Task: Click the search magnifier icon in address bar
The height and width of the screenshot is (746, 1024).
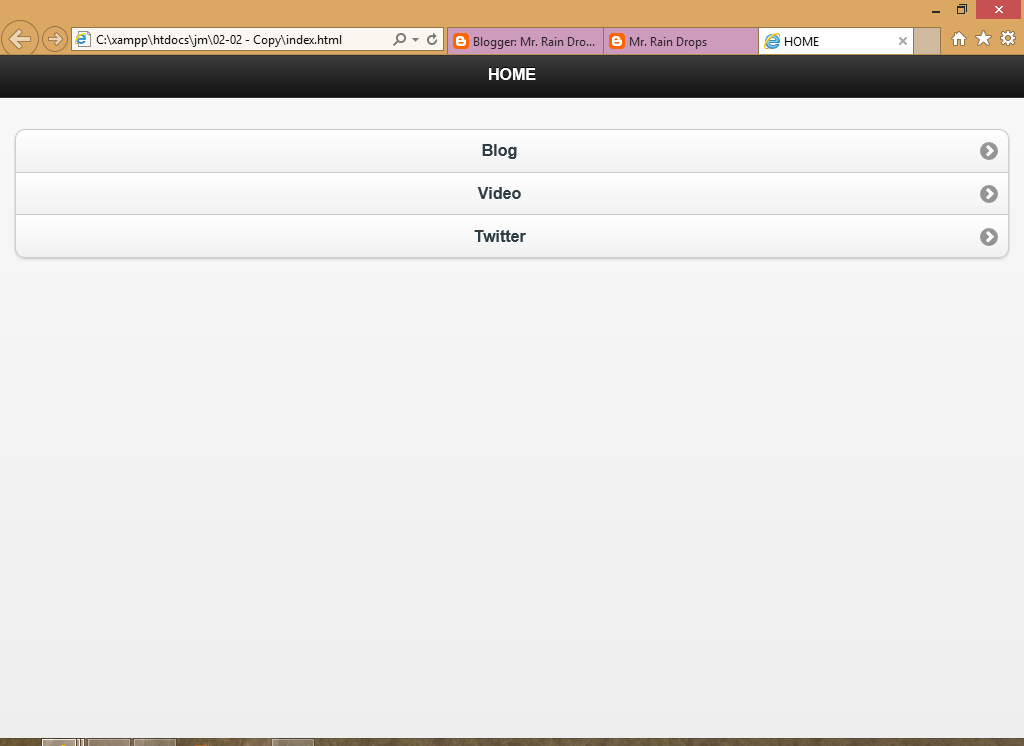Action: click(399, 40)
